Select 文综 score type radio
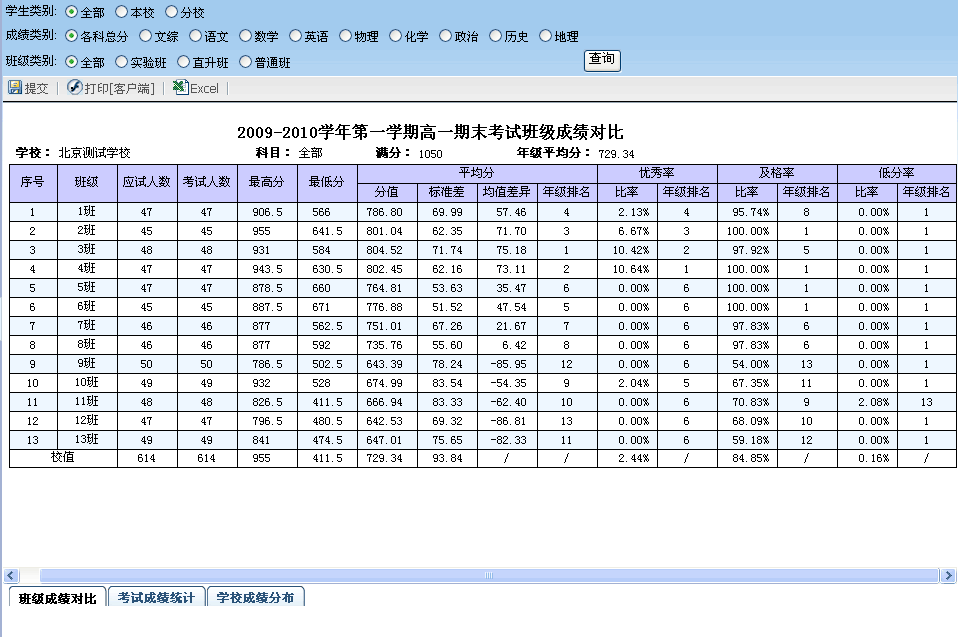 [x=146, y=36]
